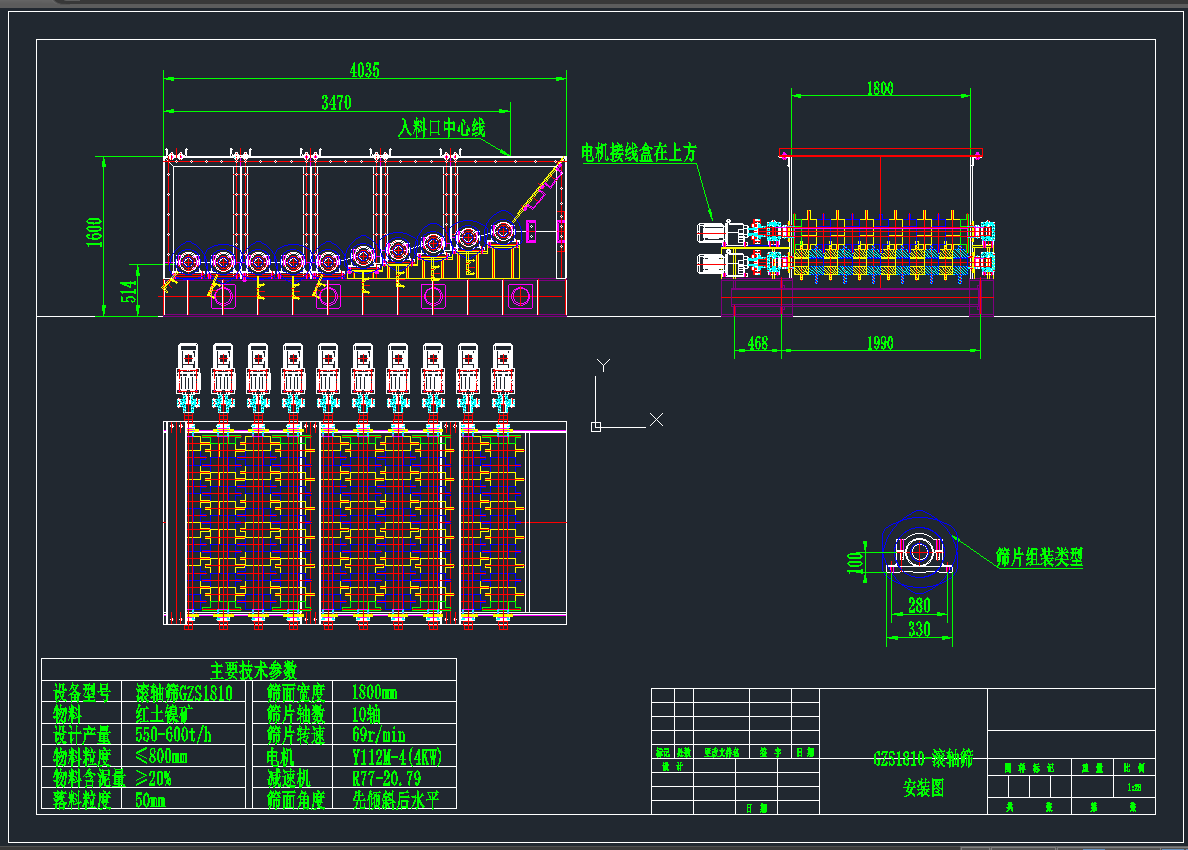Image resolution: width=1188 pixels, height=850 pixels.
Task: Select the 标记 title block header
Action: (x=663, y=752)
